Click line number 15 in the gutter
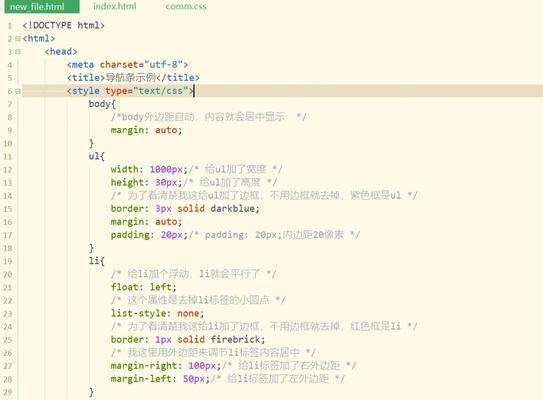This screenshot has height=400, width=543. pos(8,209)
